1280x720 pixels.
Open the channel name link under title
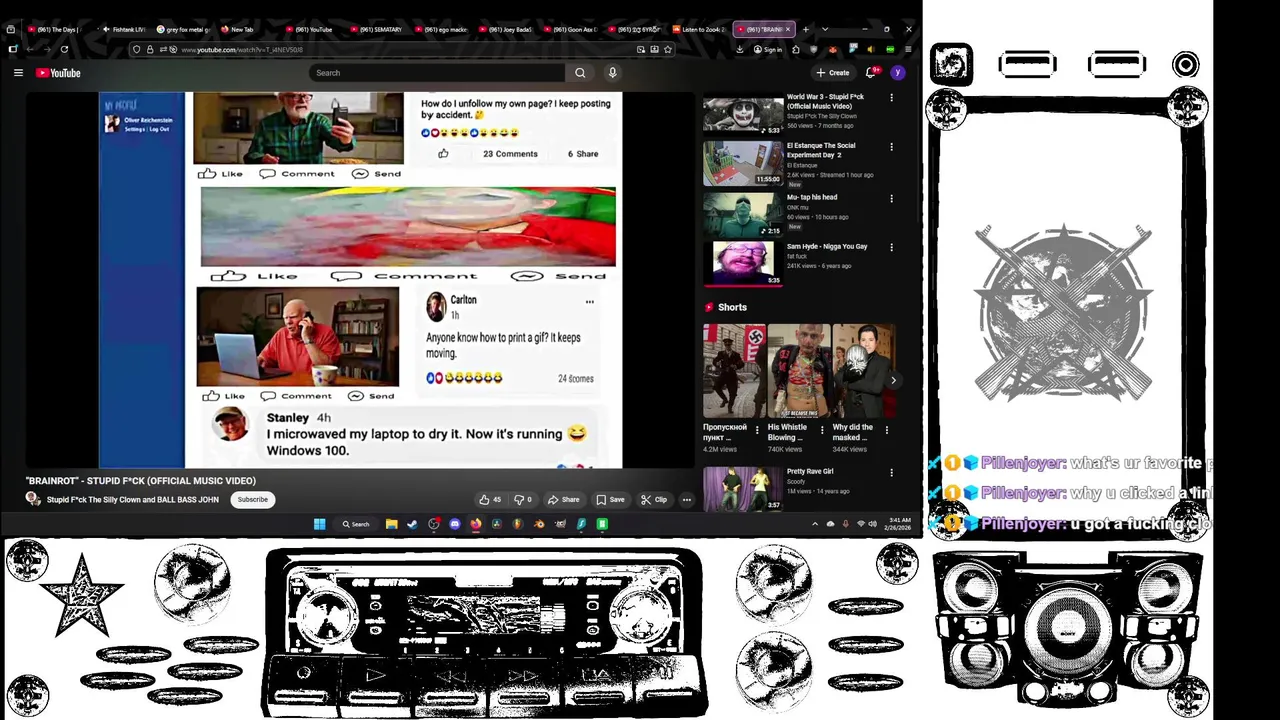(132, 499)
